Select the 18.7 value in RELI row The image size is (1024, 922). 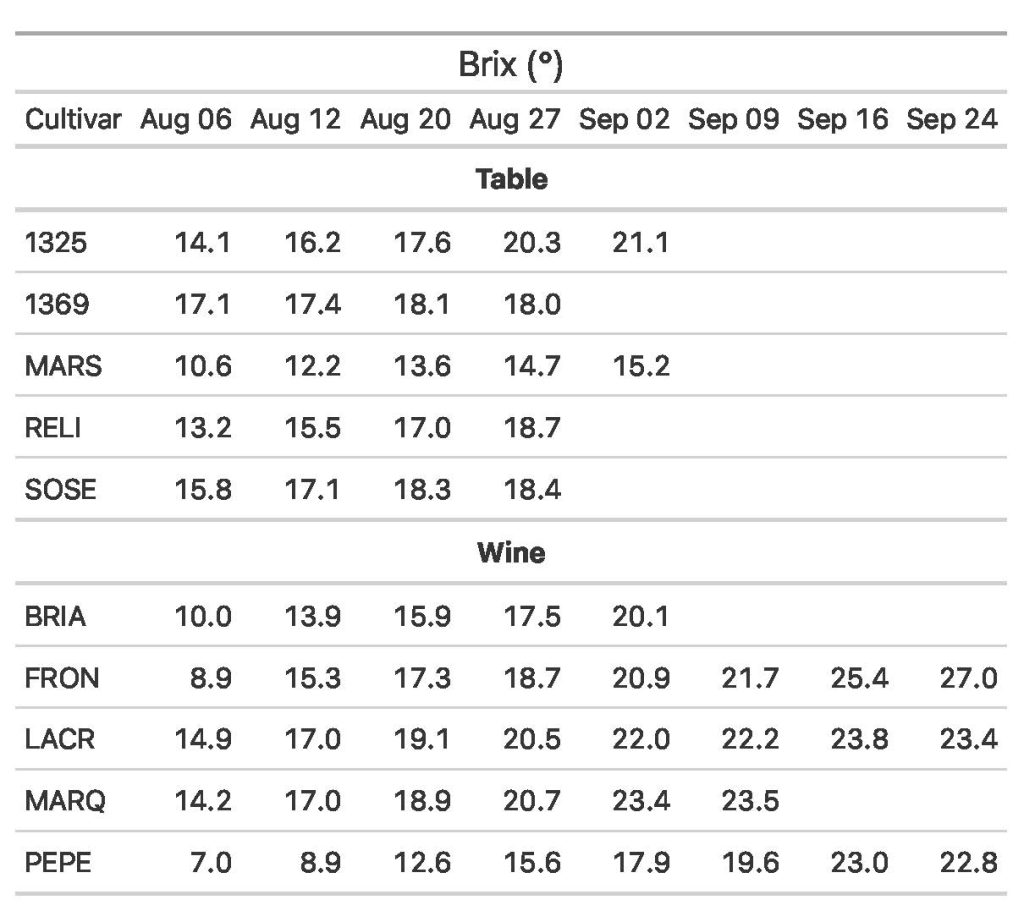532,428
